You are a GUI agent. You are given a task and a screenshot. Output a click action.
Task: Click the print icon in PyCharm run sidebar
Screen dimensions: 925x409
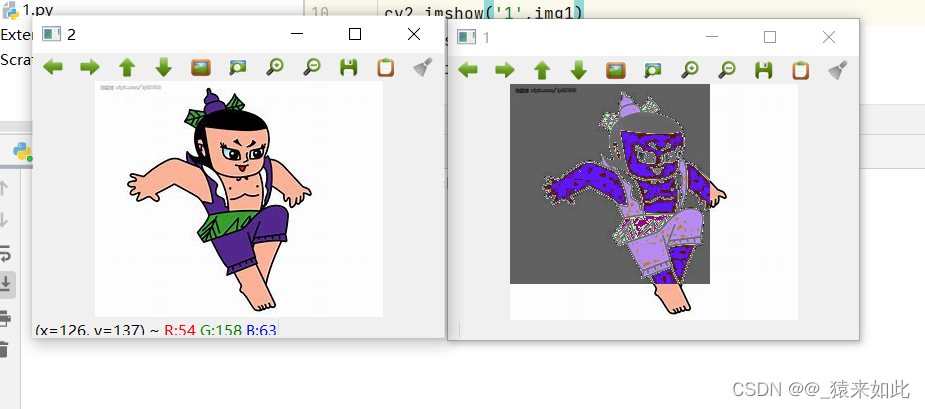point(5,319)
